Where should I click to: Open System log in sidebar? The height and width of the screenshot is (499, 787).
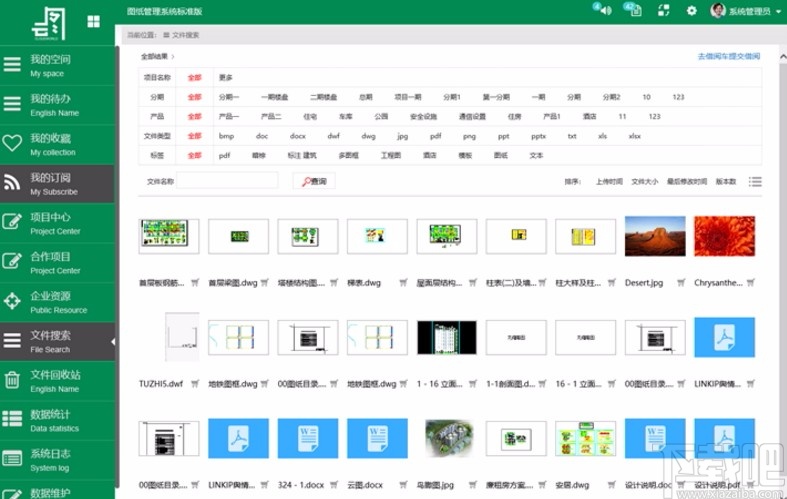click(57, 460)
